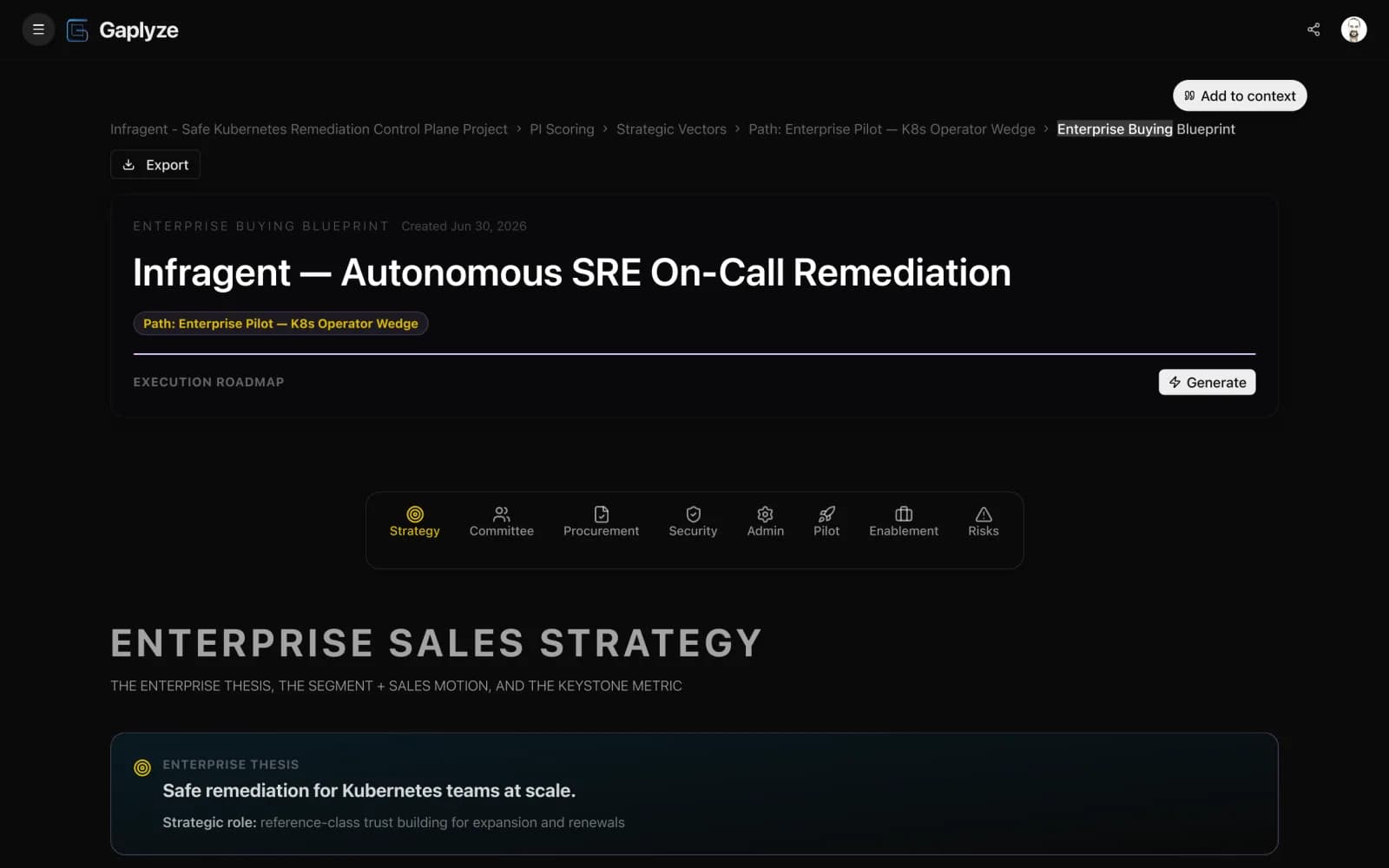Viewport: 1389px width, 868px height.
Task: Click the Gaplyze brand name
Action: (x=139, y=30)
